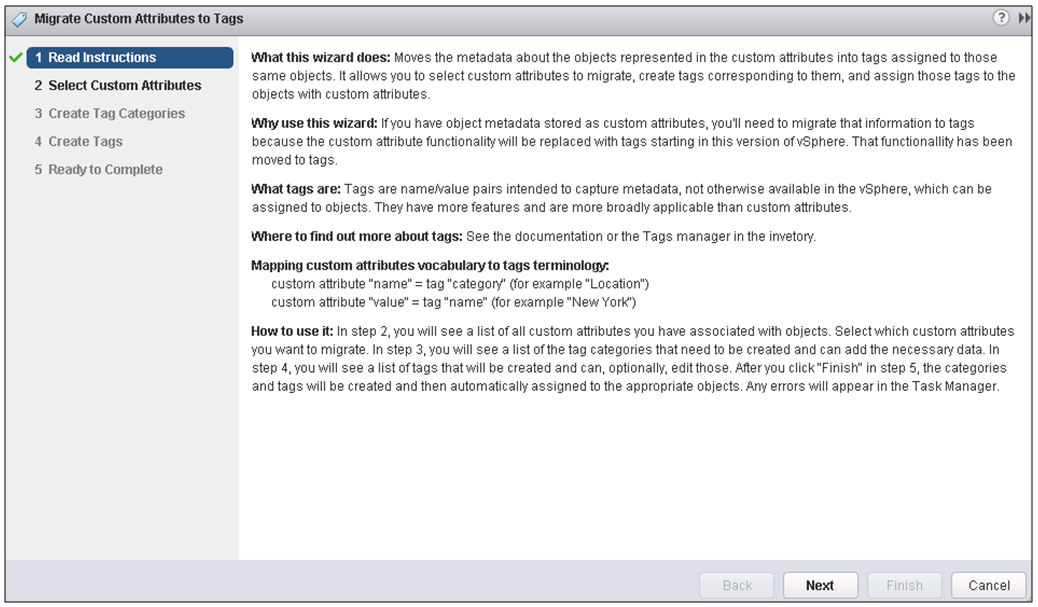Click the 'What this wizard does' heading
Image resolution: width=1038 pixels, height=607 pixels.
click(x=321, y=58)
